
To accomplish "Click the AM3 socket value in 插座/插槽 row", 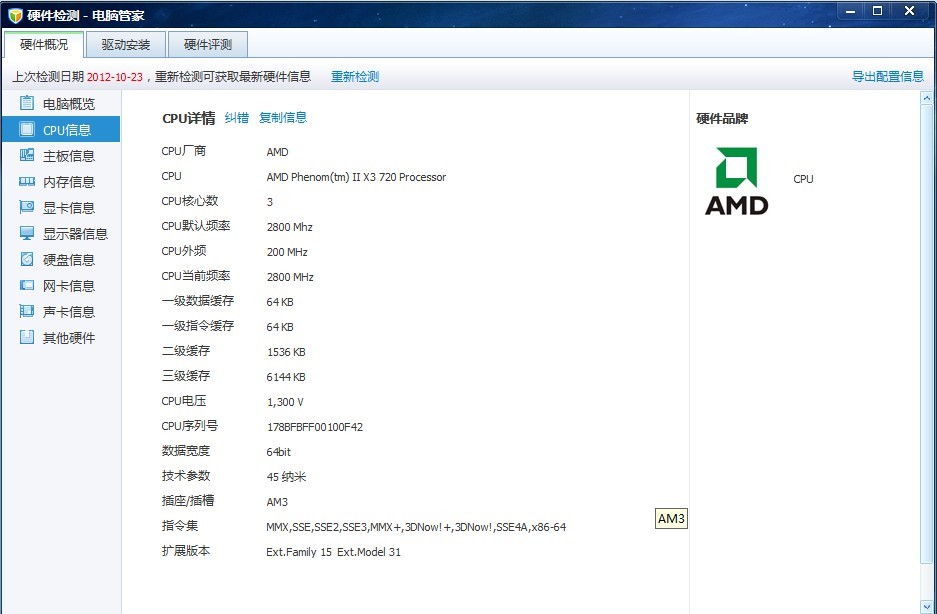I will (277, 502).
